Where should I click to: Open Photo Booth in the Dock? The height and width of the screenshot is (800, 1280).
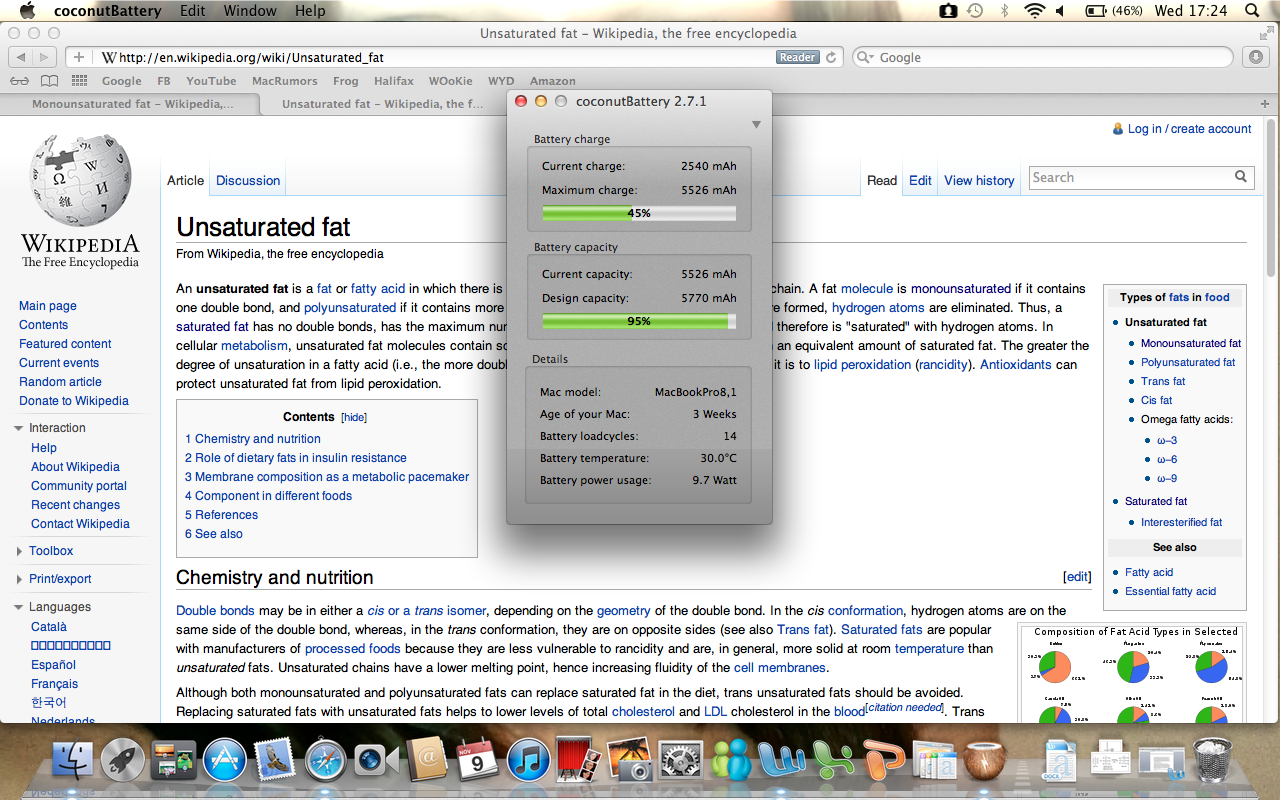click(x=579, y=761)
